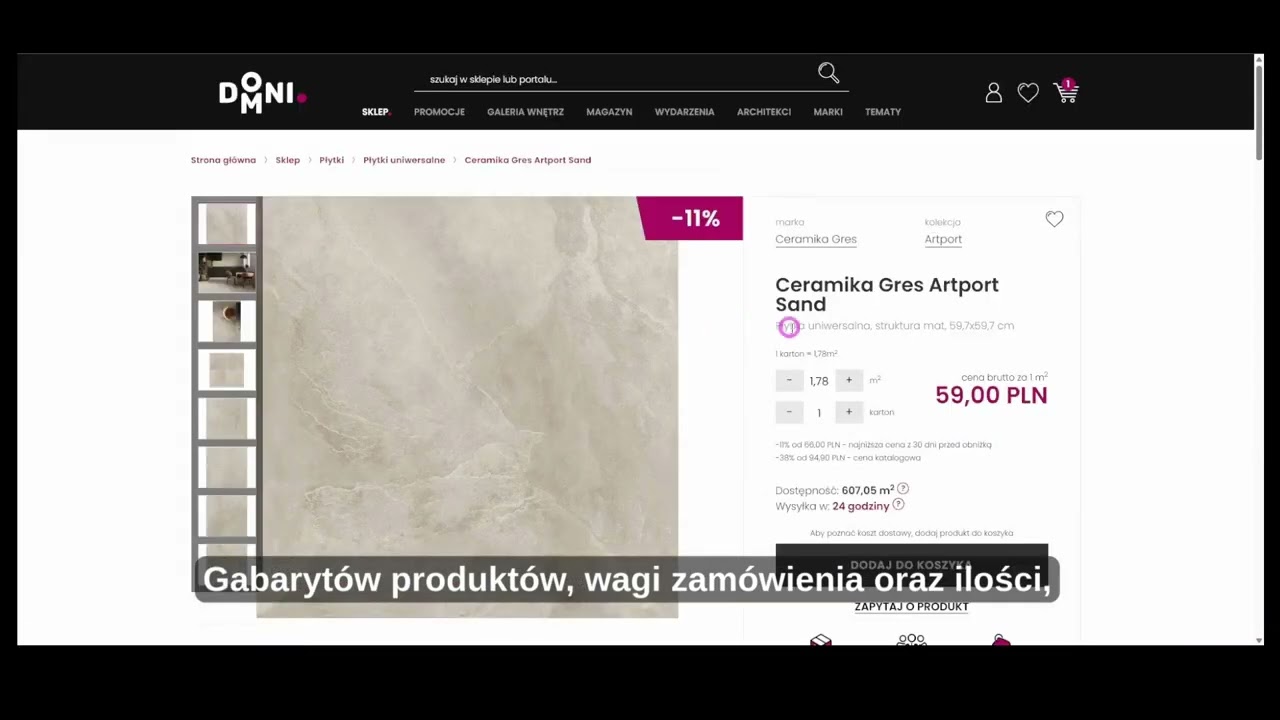1280x720 pixels.
Task: Decrease square meters with minus button
Action: tap(789, 380)
